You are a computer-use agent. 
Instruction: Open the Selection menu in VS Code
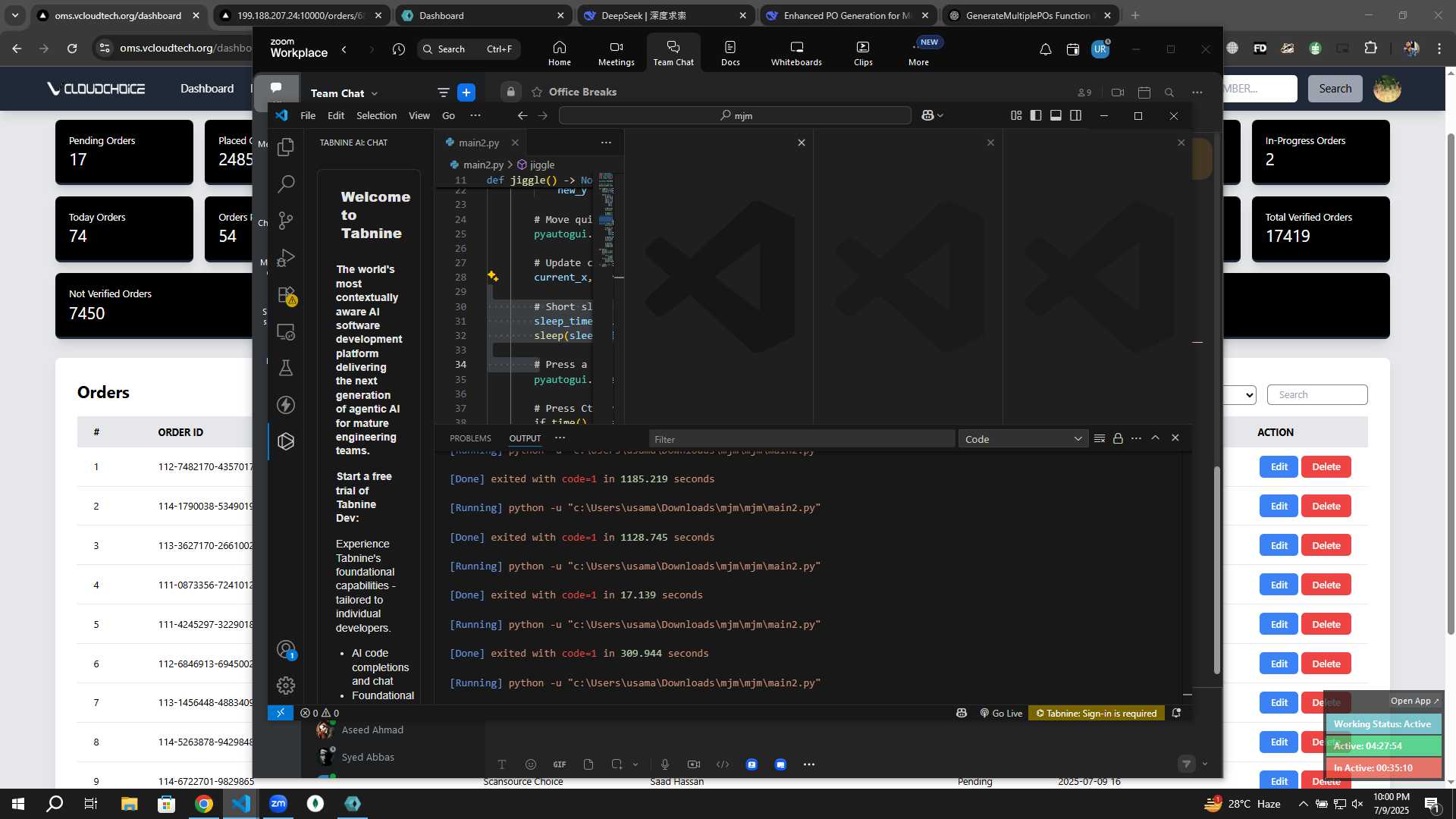(x=376, y=115)
